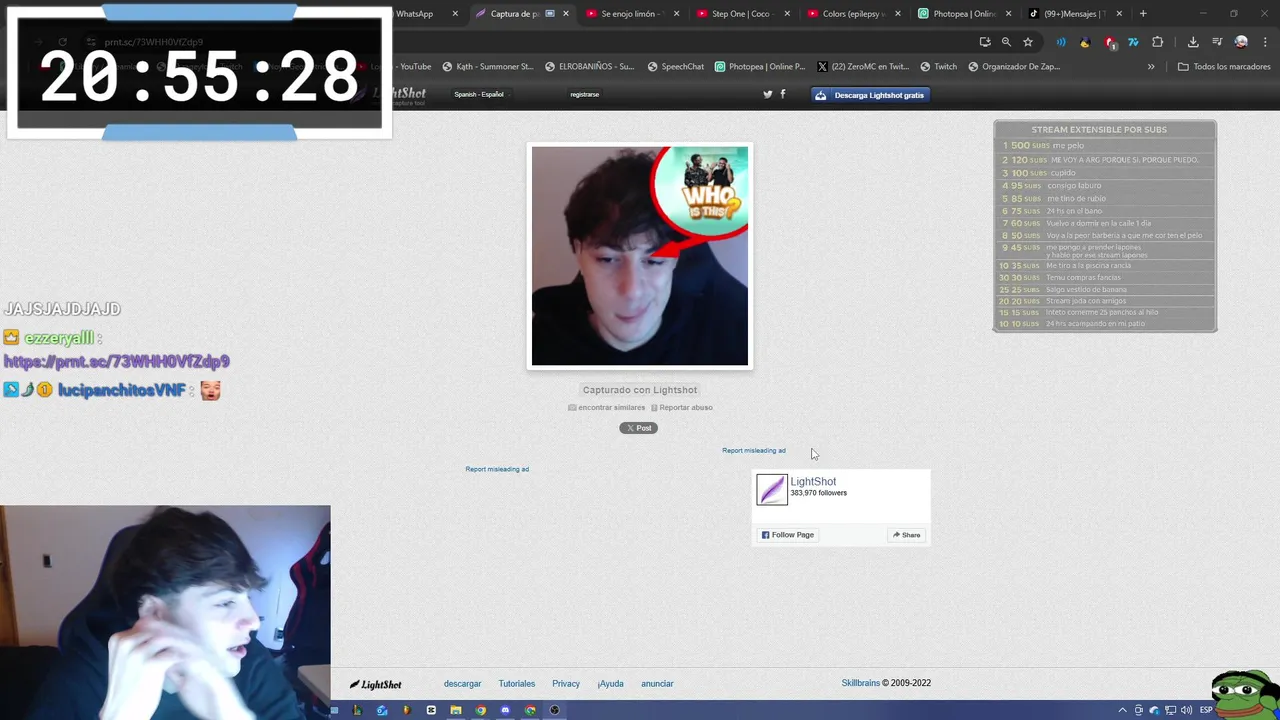The width and height of the screenshot is (1280, 720).
Task: Open the browser downloads icon
Action: click(1193, 42)
